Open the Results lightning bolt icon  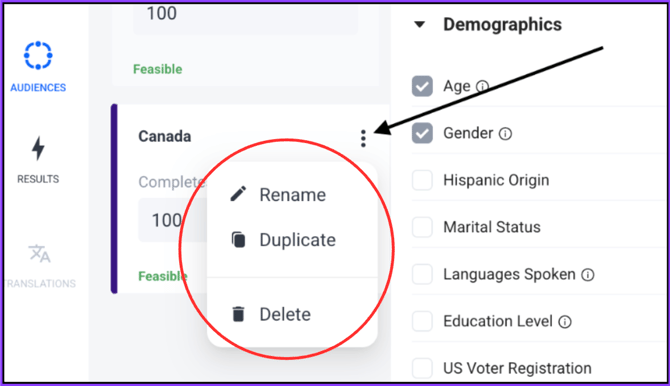[38, 148]
